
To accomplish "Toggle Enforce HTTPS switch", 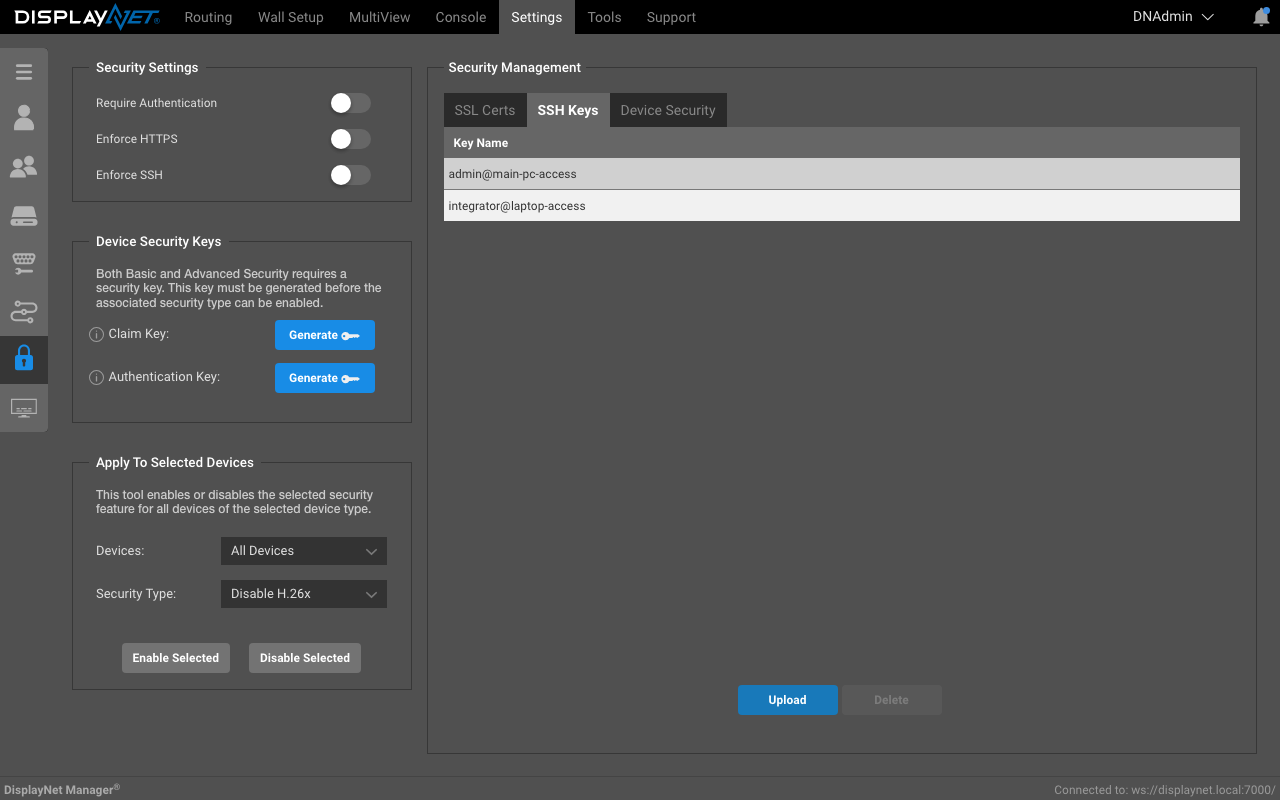I will 351,139.
